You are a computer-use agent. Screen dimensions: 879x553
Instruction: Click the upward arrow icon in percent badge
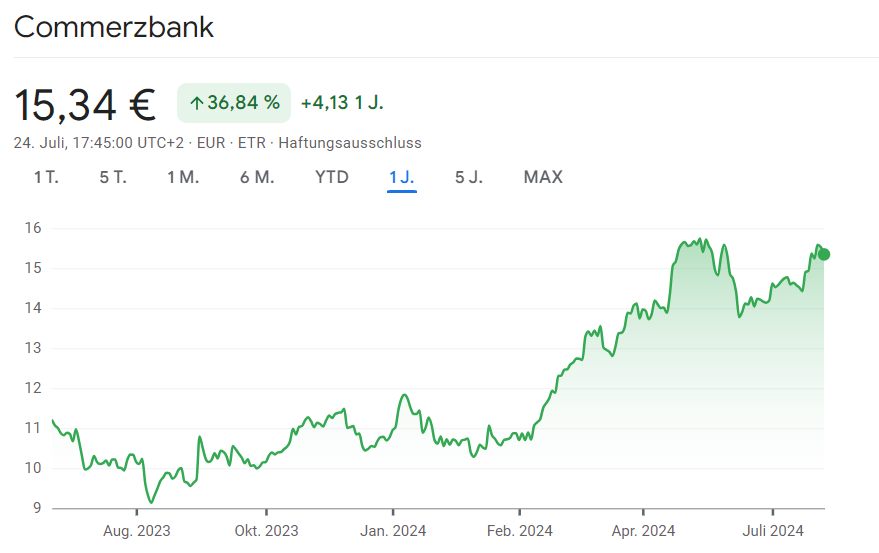(196, 103)
